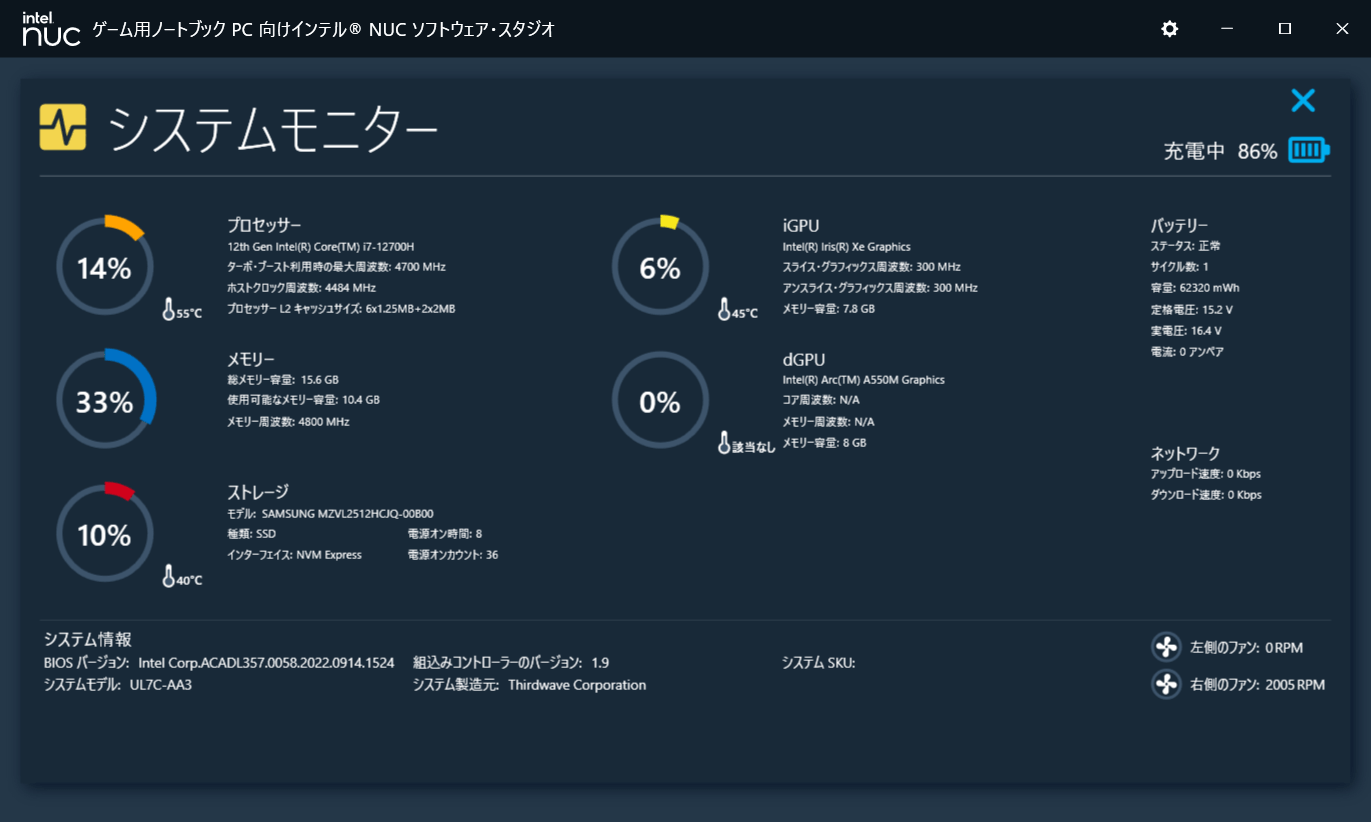Click the システムモデル UL7C-AA3 text
This screenshot has width=1371, height=822.
pyautogui.click(x=118, y=685)
